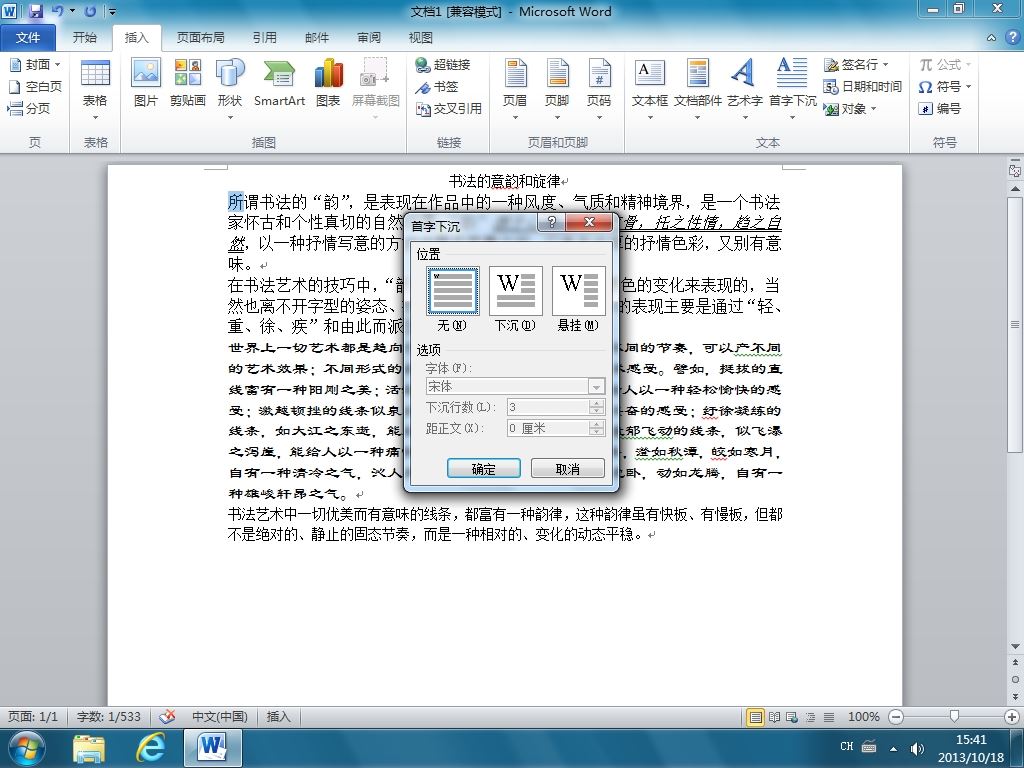Switch to Print Layout view

(755, 717)
